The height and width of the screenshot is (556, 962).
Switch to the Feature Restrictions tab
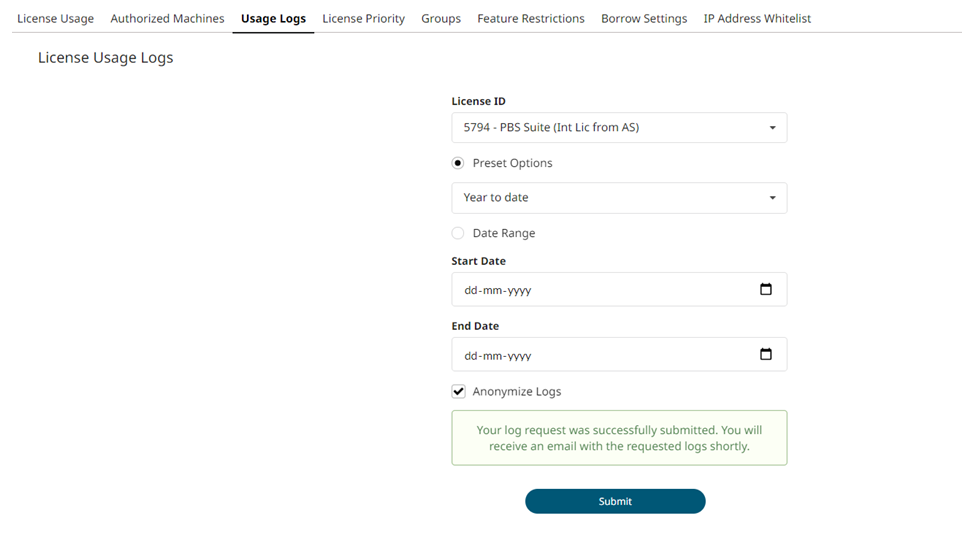point(530,19)
